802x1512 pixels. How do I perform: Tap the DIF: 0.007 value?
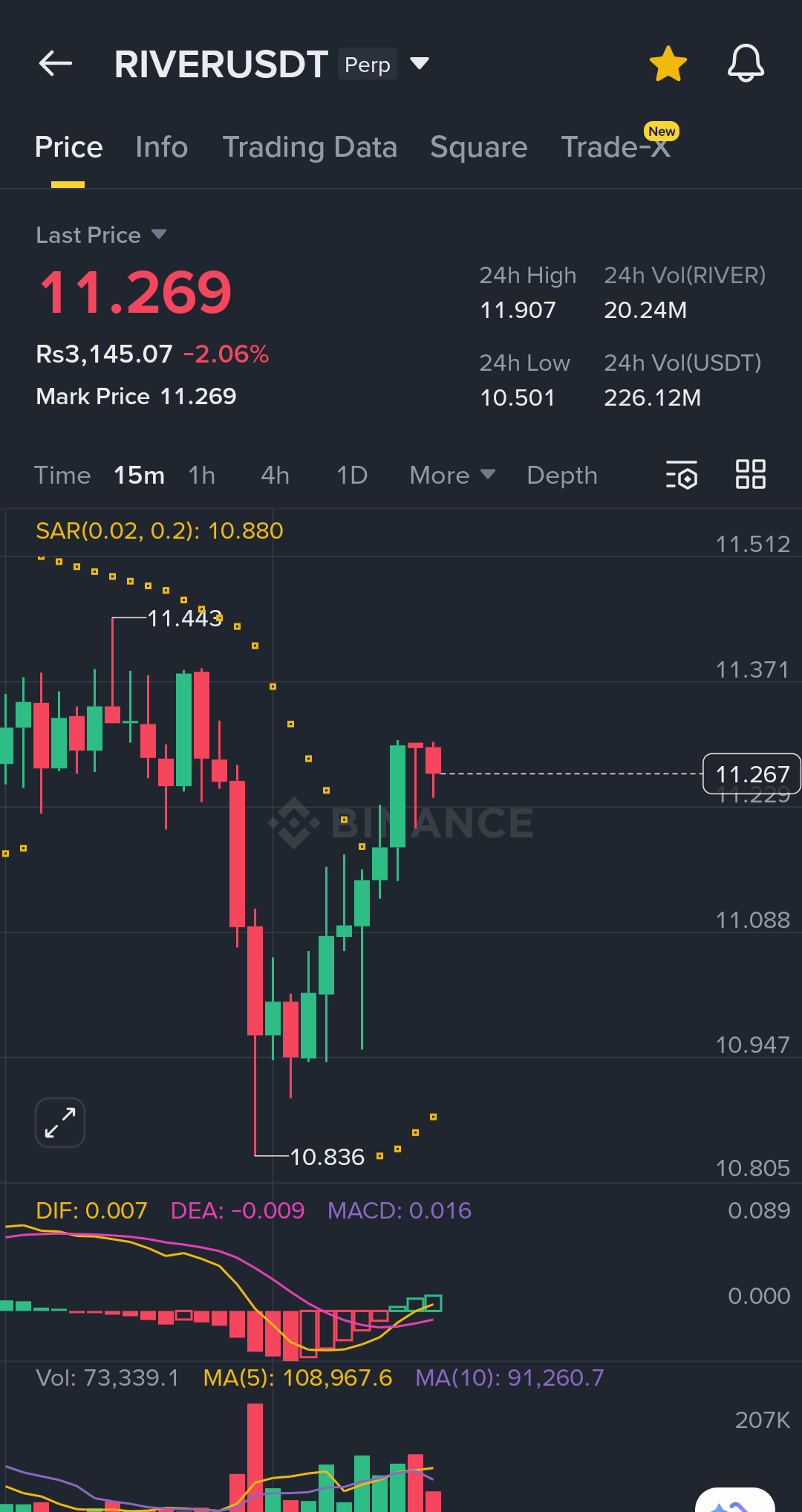coord(91,1210)
